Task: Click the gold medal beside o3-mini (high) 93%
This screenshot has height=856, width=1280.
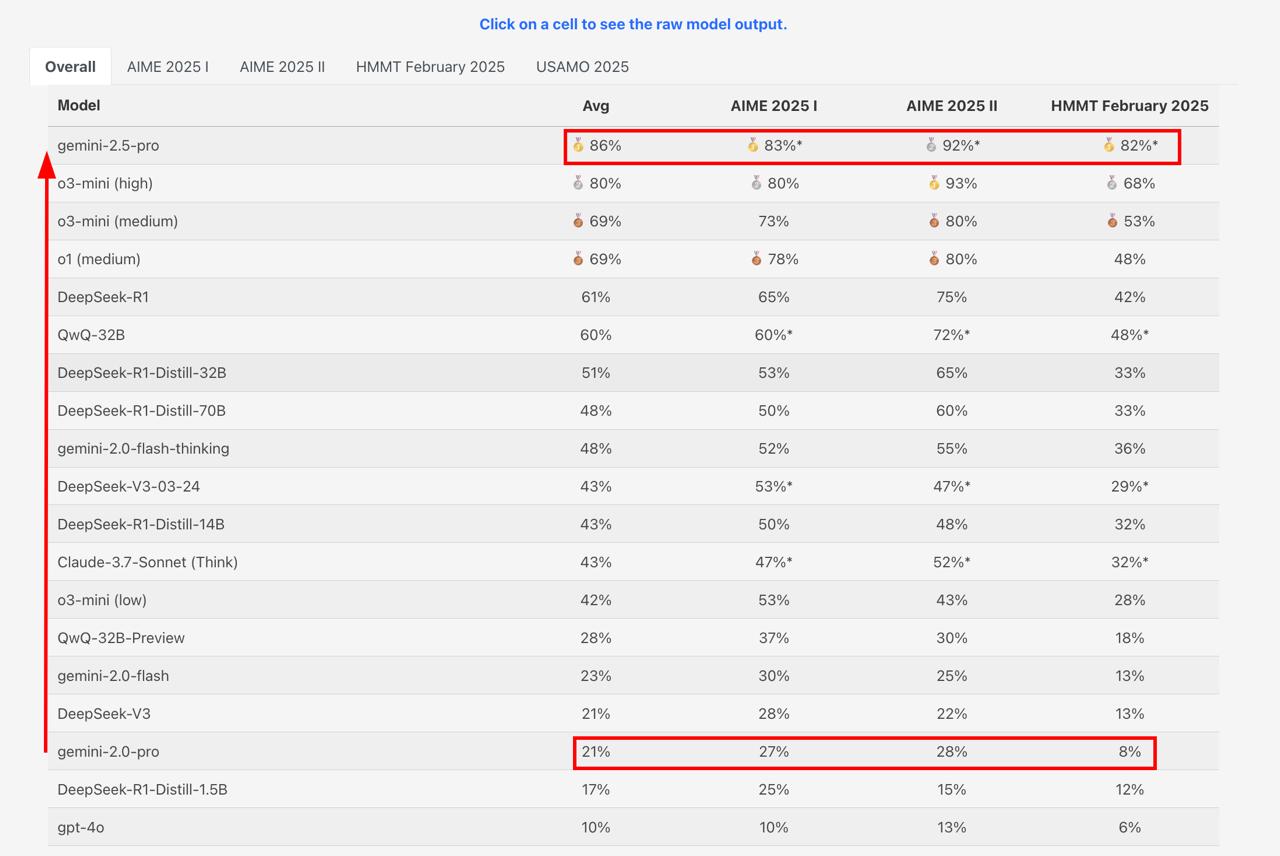Action: point(934,183)
